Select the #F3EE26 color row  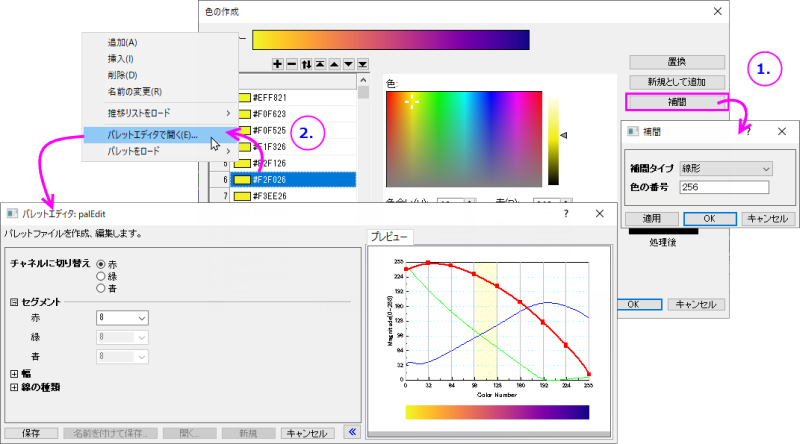293,196
